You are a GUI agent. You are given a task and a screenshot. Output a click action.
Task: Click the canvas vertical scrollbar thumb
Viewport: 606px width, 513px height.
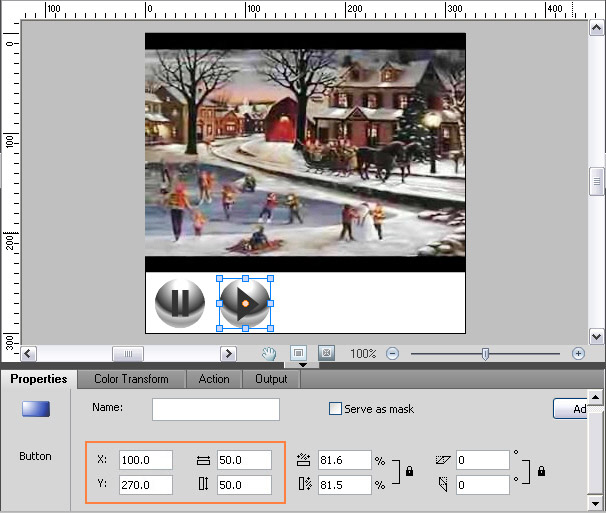596,182
